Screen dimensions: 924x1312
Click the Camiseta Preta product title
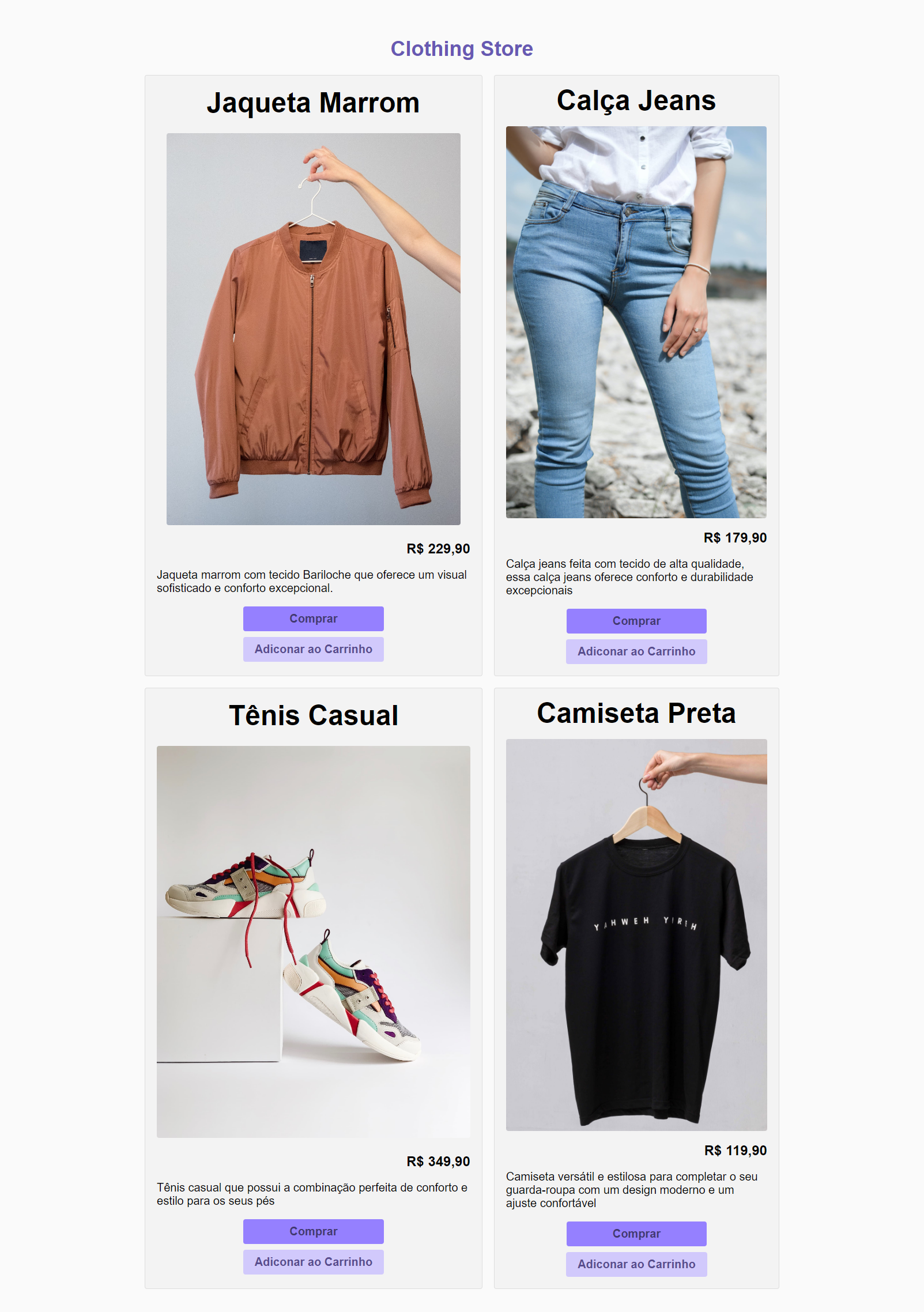(x=636, y=714)
